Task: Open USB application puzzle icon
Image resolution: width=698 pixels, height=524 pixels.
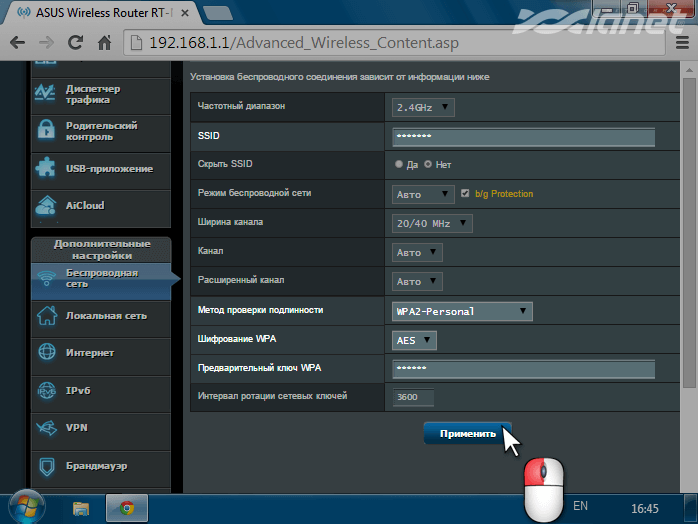Action: coord(46,169)
